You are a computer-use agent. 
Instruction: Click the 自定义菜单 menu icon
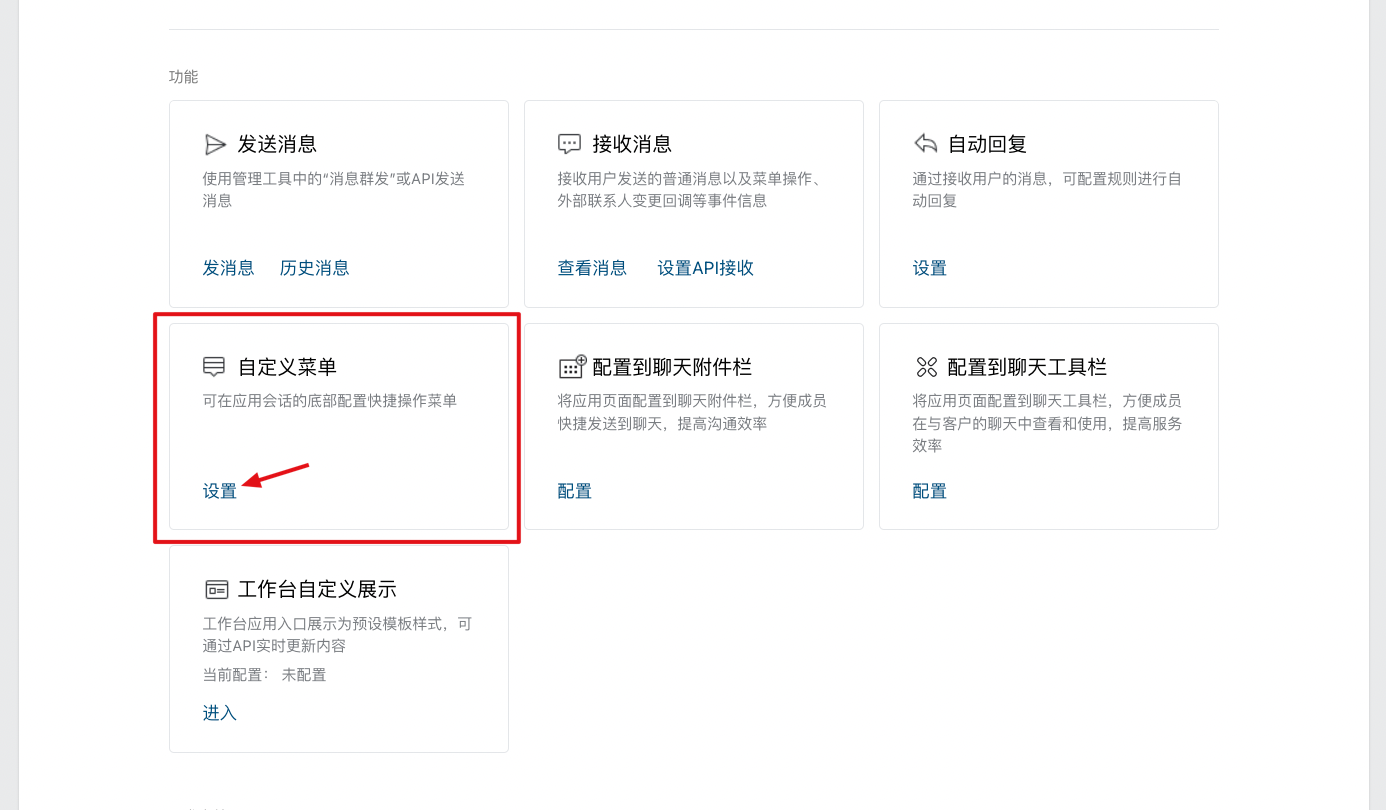[x=214, y=367]
